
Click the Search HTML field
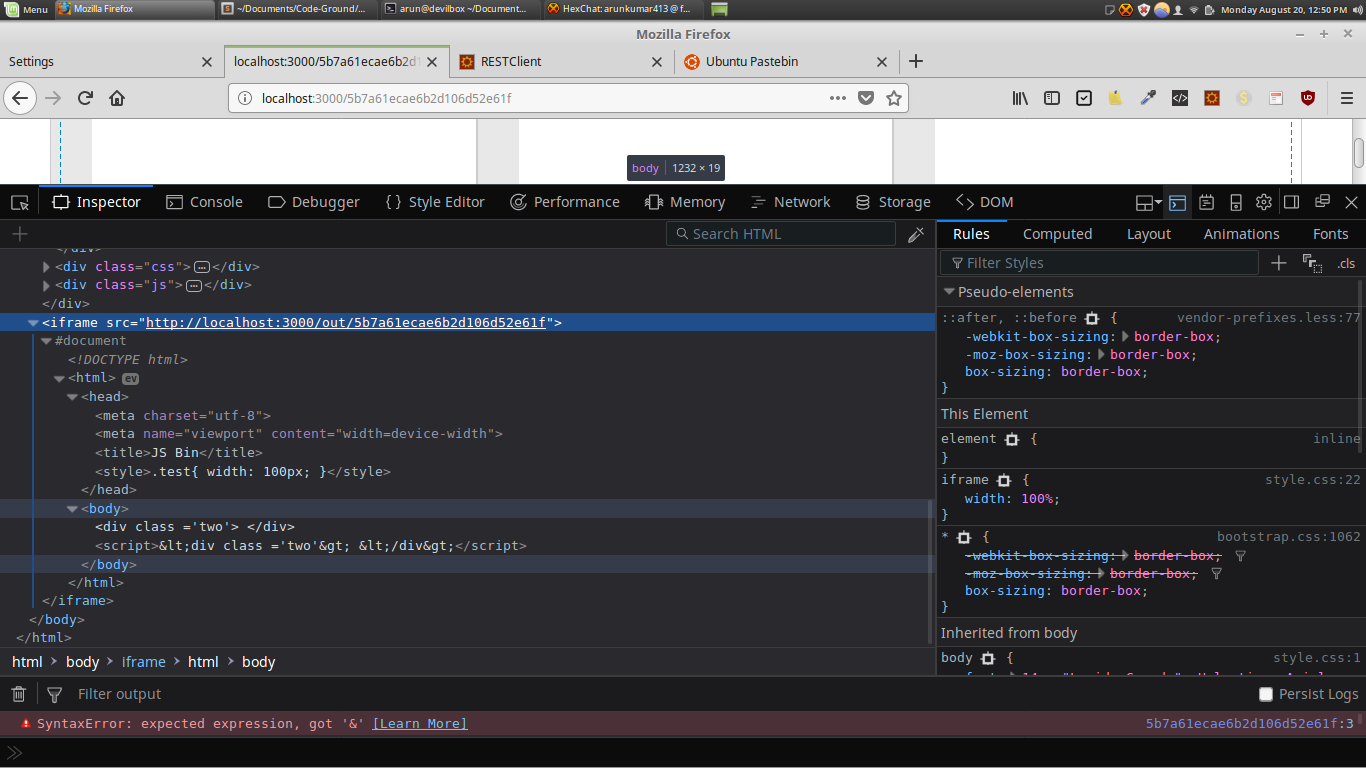[x=781, y=234]
